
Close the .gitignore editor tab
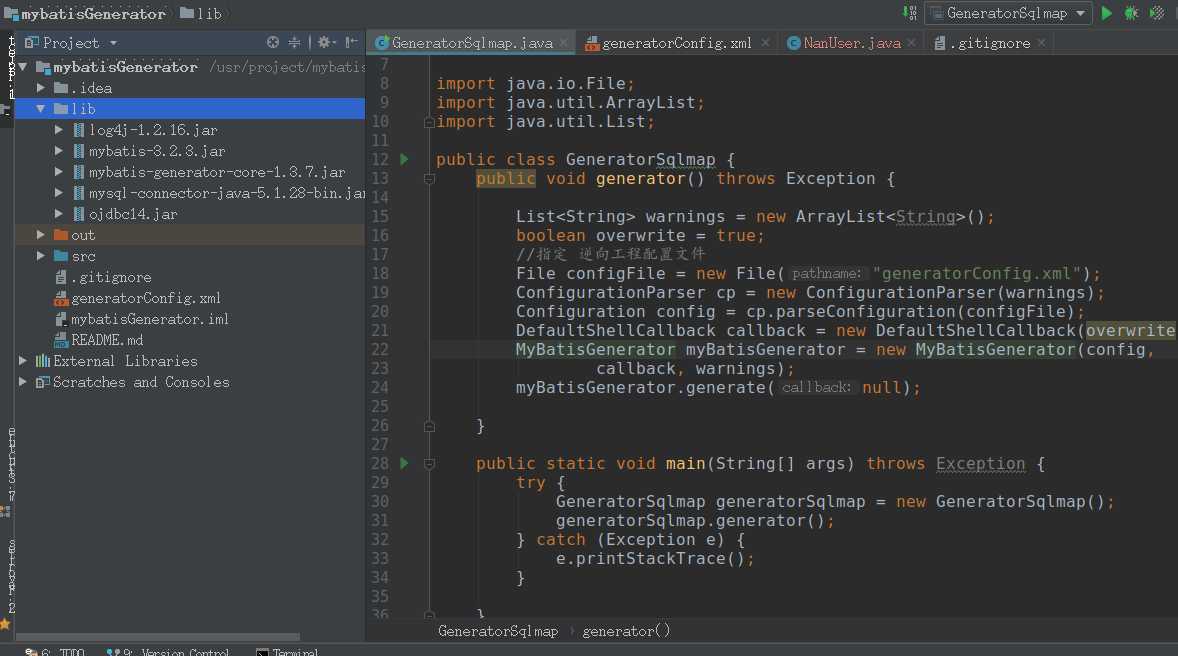(1041, 44)
